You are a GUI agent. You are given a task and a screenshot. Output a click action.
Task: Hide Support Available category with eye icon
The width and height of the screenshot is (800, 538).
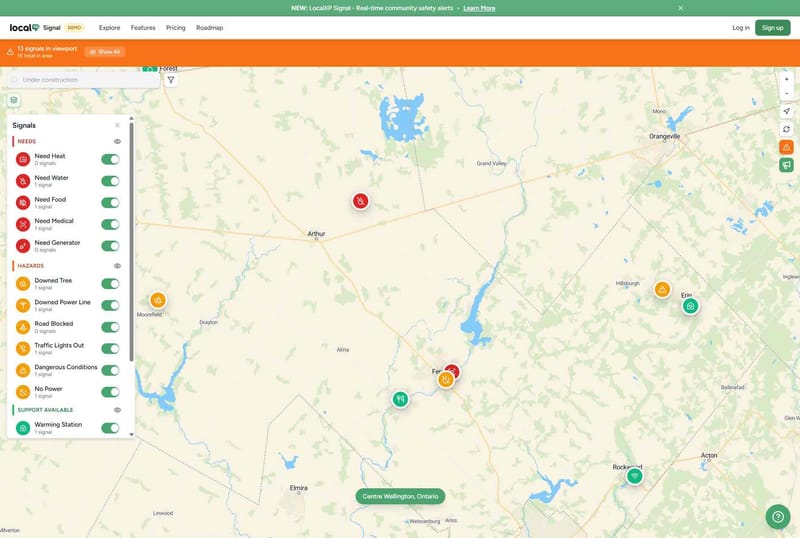(x=117, y=410)
